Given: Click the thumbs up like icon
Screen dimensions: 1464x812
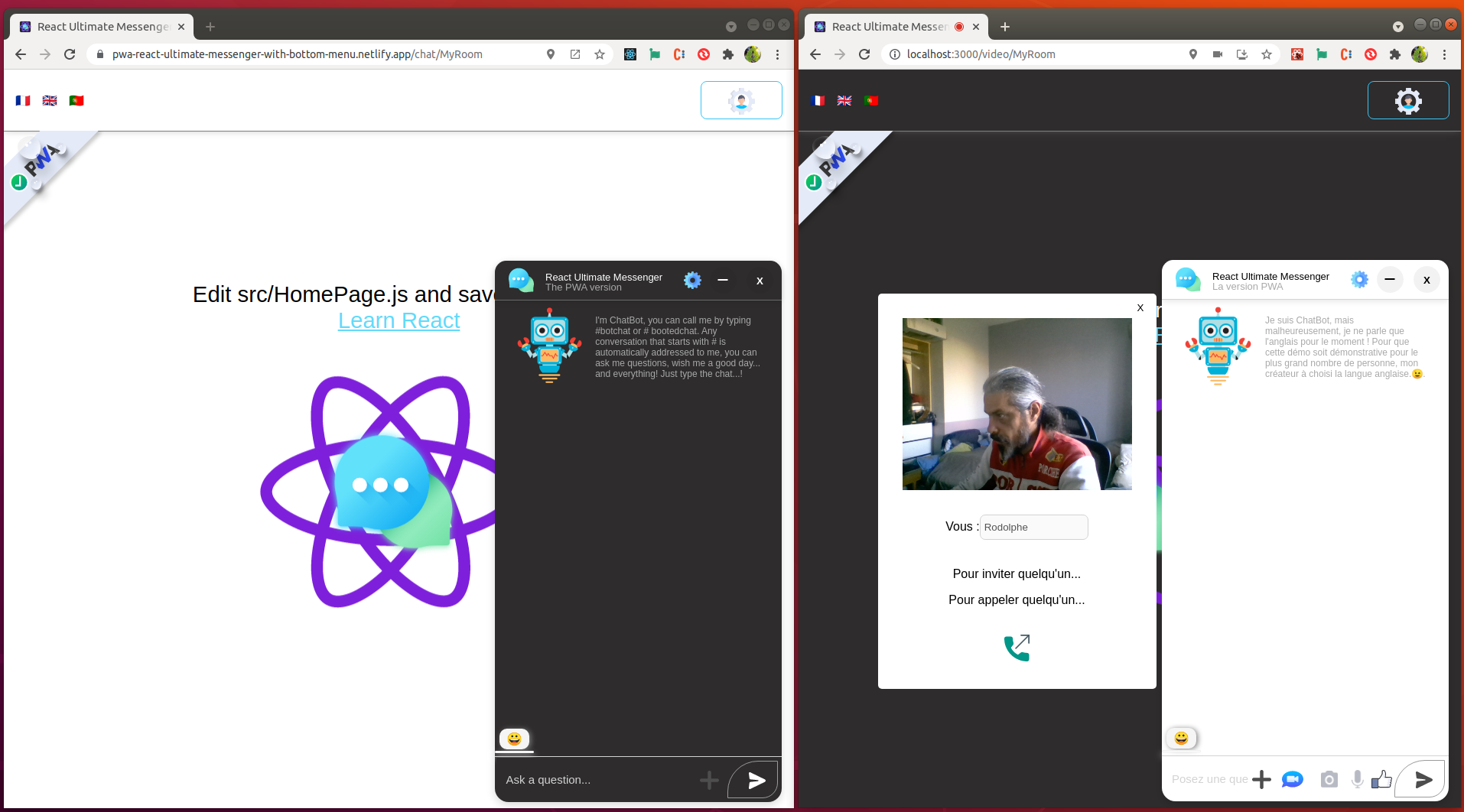Looking at the screenshot, I should click(x=1381, y=779).
